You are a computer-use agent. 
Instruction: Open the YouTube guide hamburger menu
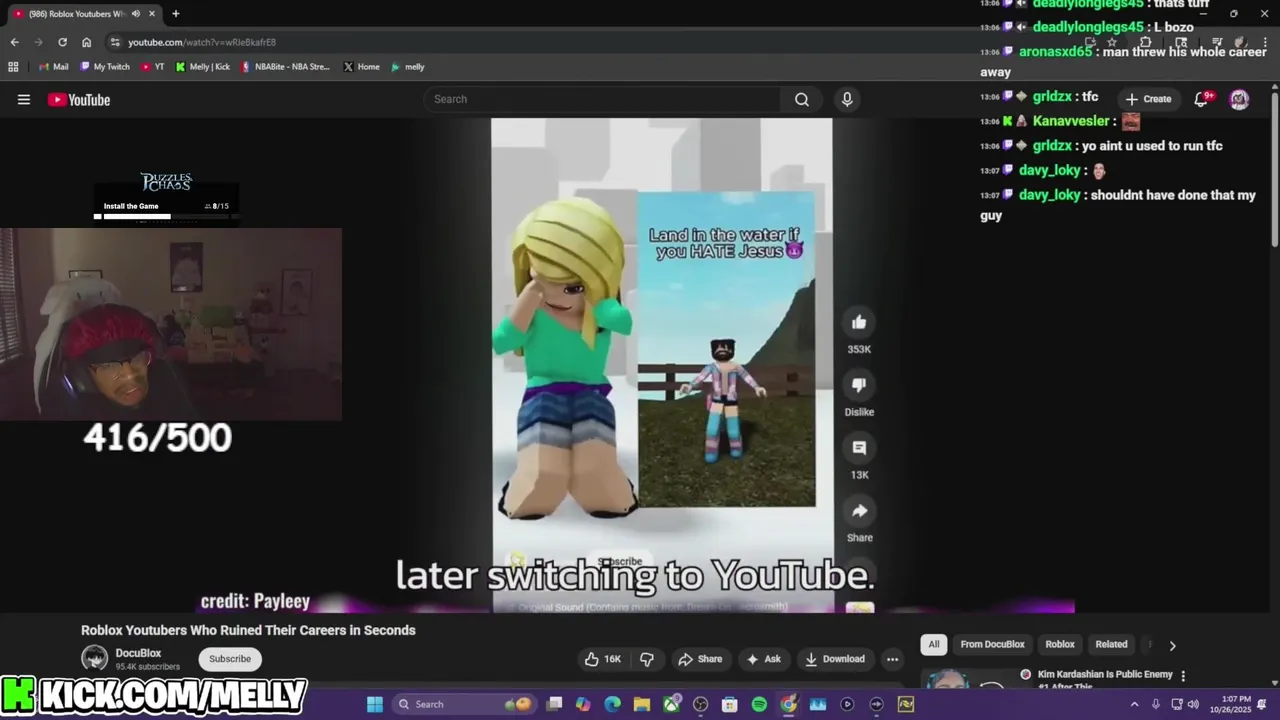(x=24, y=99)
